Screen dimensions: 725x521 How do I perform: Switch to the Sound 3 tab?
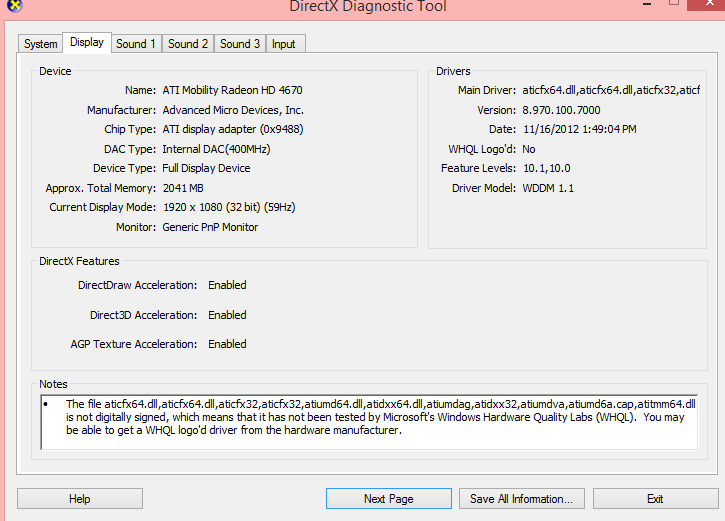coord(240,44)
